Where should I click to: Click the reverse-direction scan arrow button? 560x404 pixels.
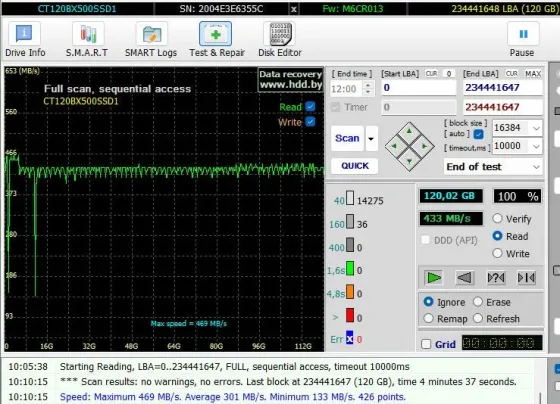tap(465, 278)
